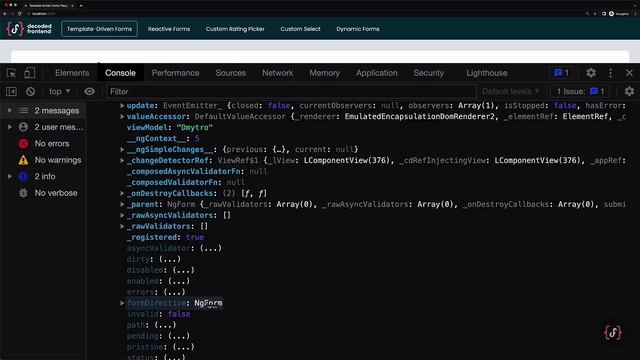The image size is (640, 360).
Task: Click the browser back arrow
Action: (5, 13)
